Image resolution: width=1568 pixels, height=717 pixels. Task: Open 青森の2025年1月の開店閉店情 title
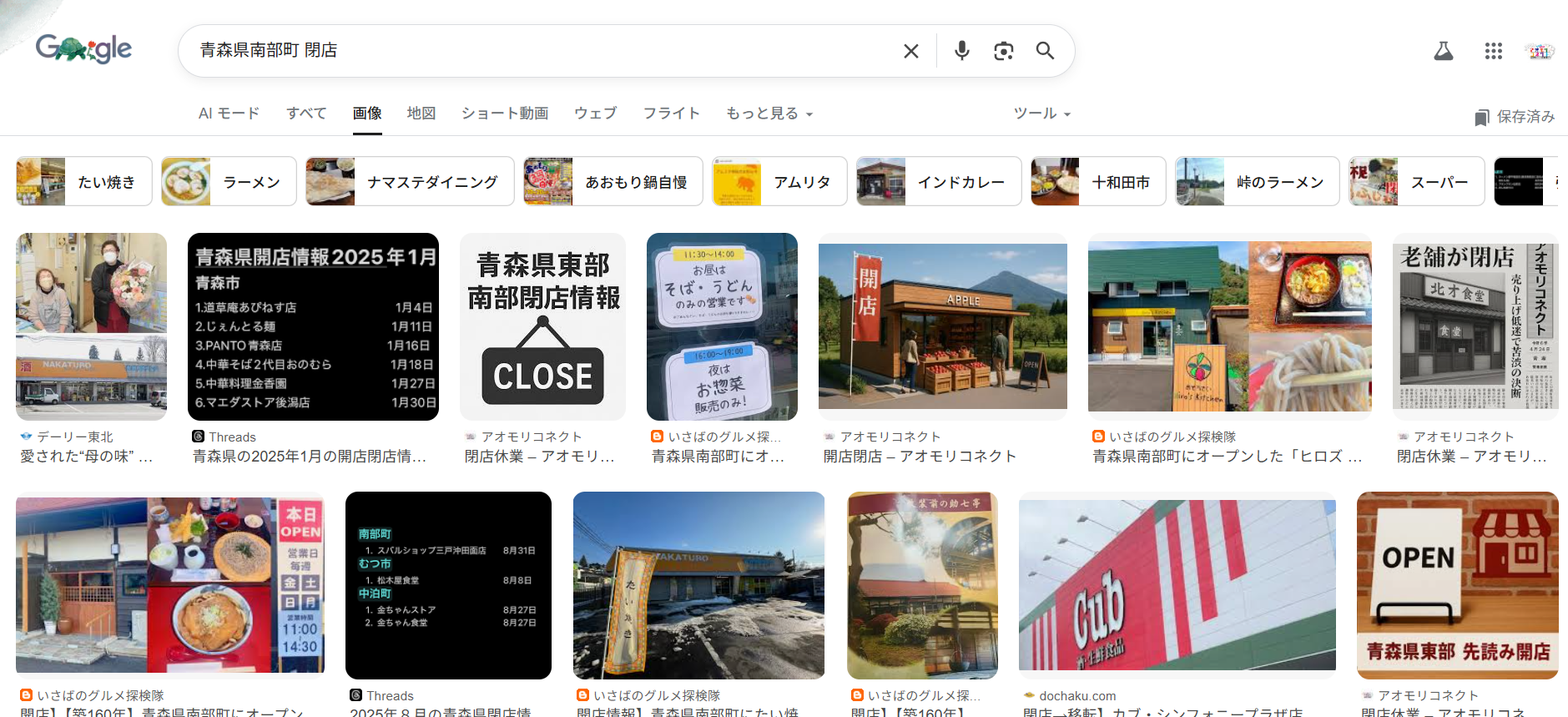310,457
